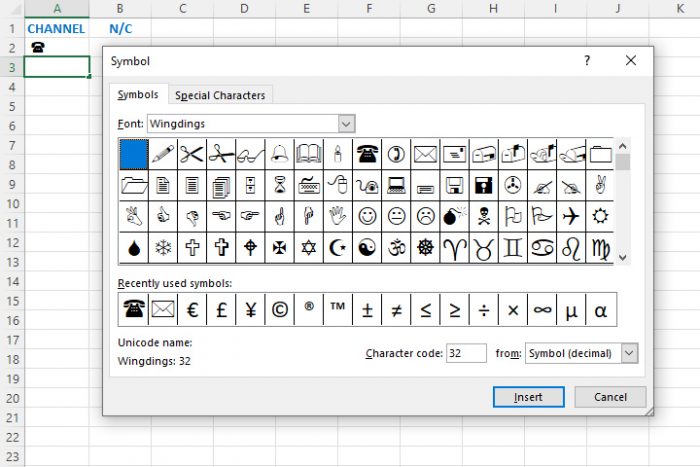
Task: Select the copyright symbol in recently used
Action: (279, 310)
